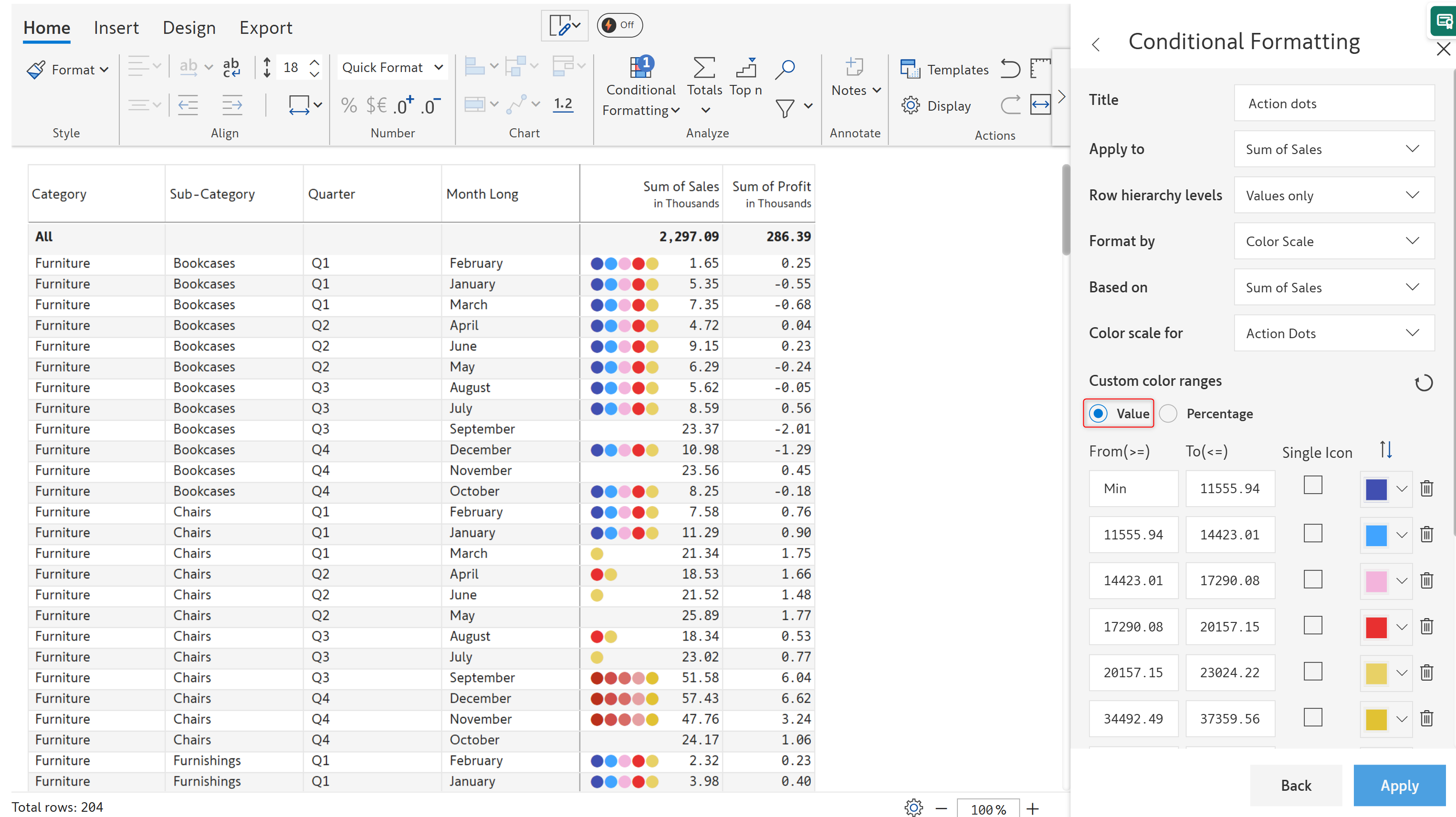Expand the Format by Color Scale dropdown
1456x817 pixels.
point(1334,241)
